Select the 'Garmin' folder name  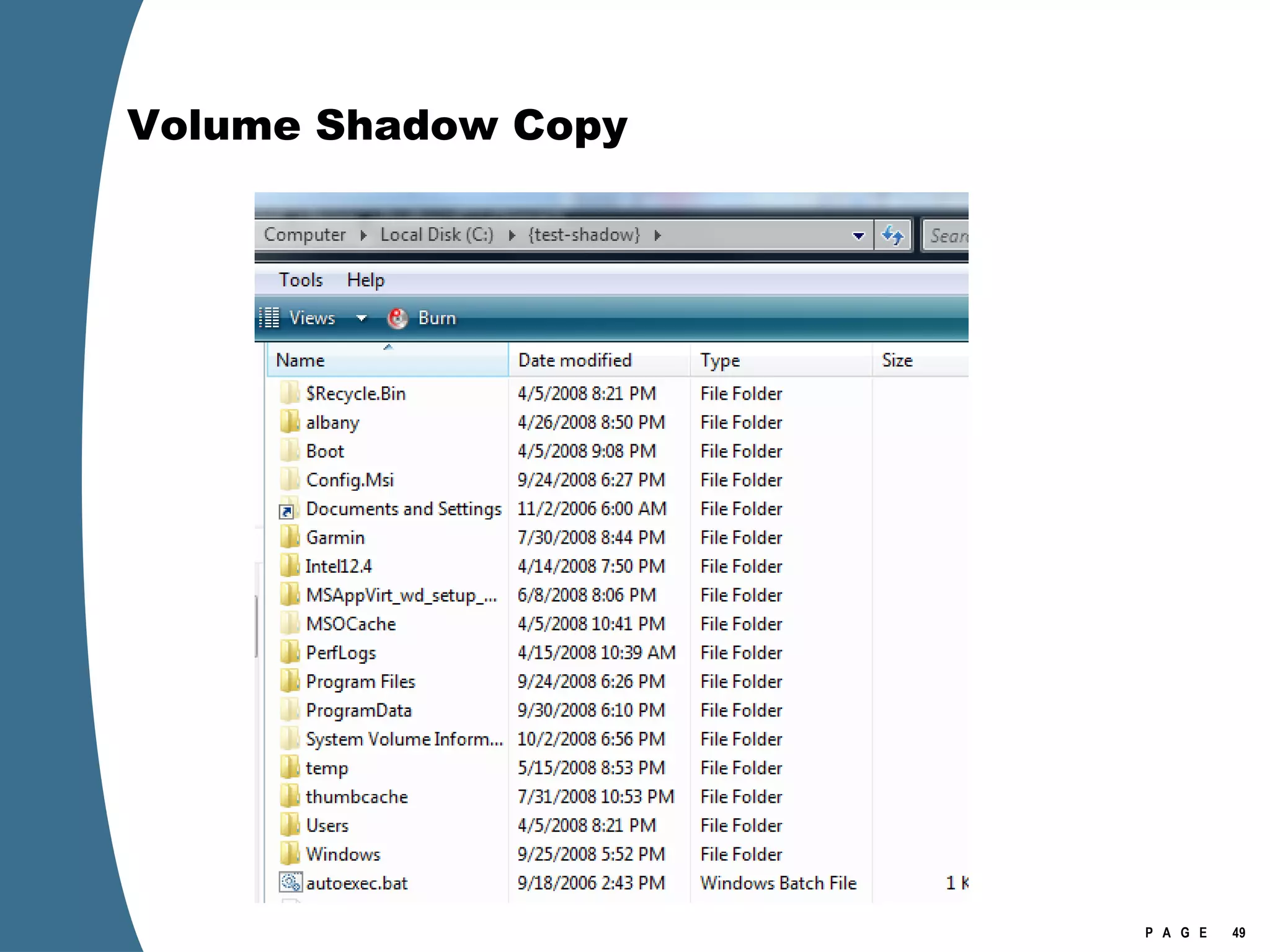point(335,537)
